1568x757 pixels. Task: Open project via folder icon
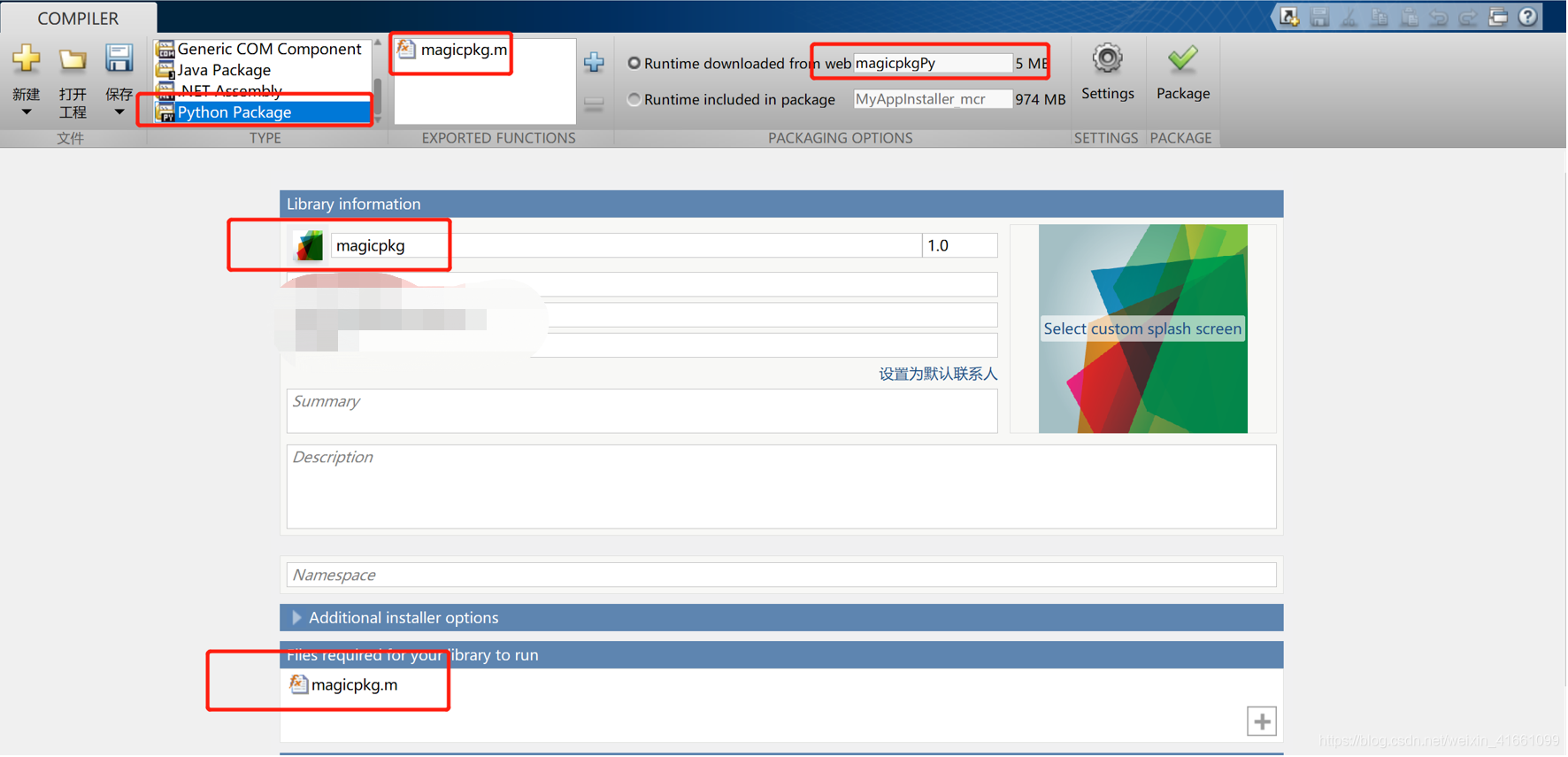point(73,59)
